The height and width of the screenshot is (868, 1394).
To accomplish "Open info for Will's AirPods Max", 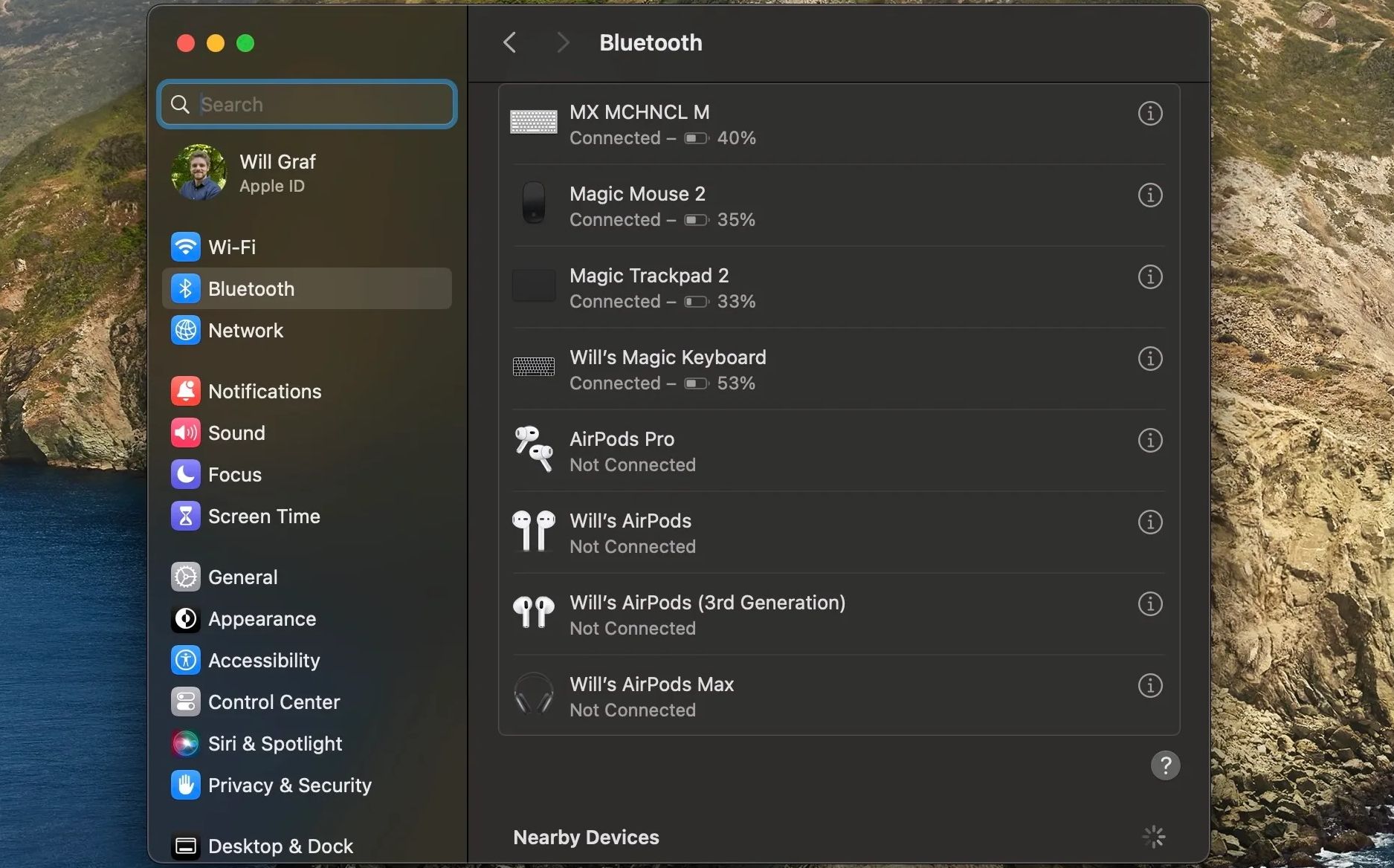I will [1149, 686].
